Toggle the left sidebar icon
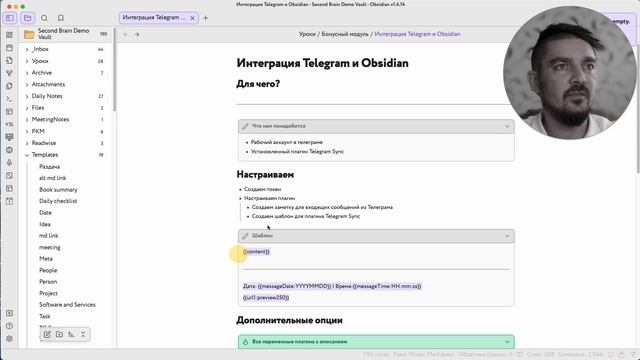Image resolution: width=640 pixels, height=360 pixels. tap(10, 18)
